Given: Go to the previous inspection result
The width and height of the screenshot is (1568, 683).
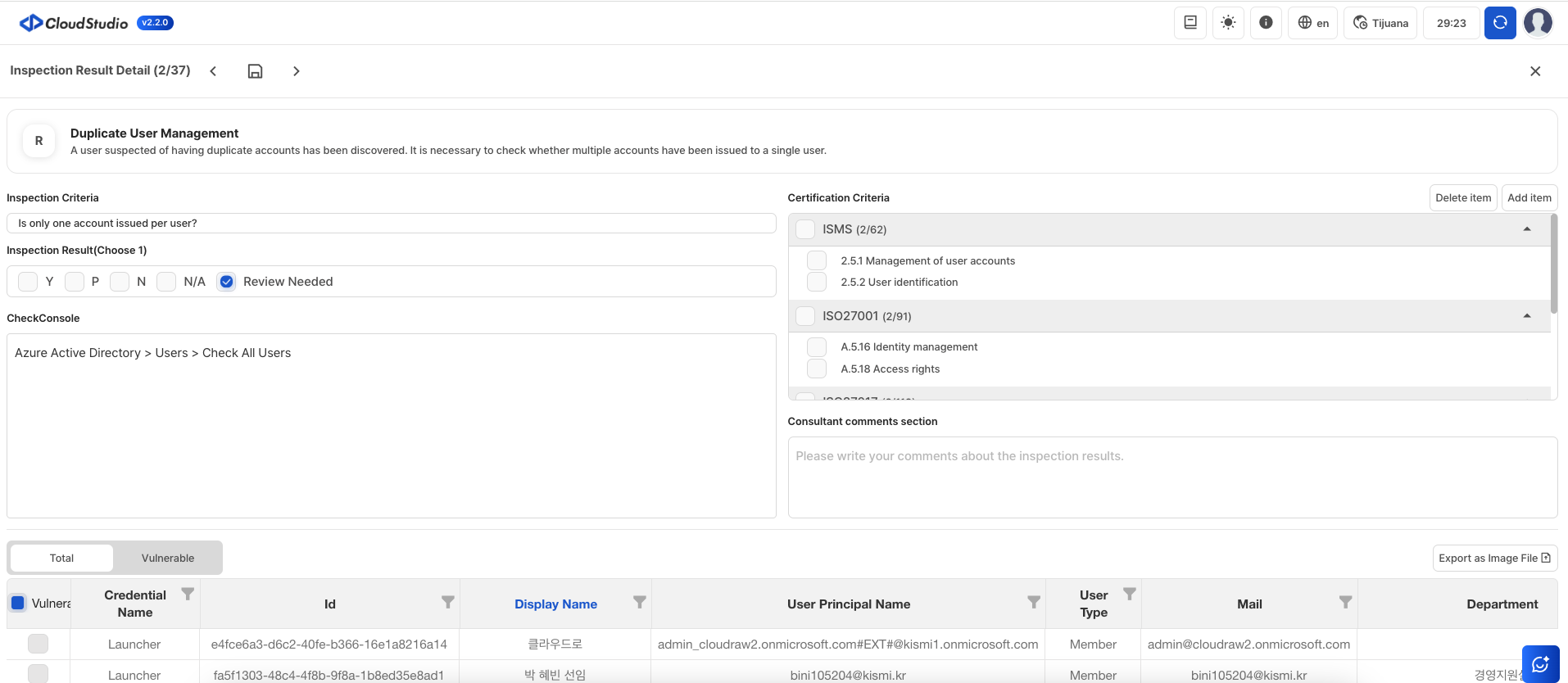Looking at the screenshot, I should (213, 71).
